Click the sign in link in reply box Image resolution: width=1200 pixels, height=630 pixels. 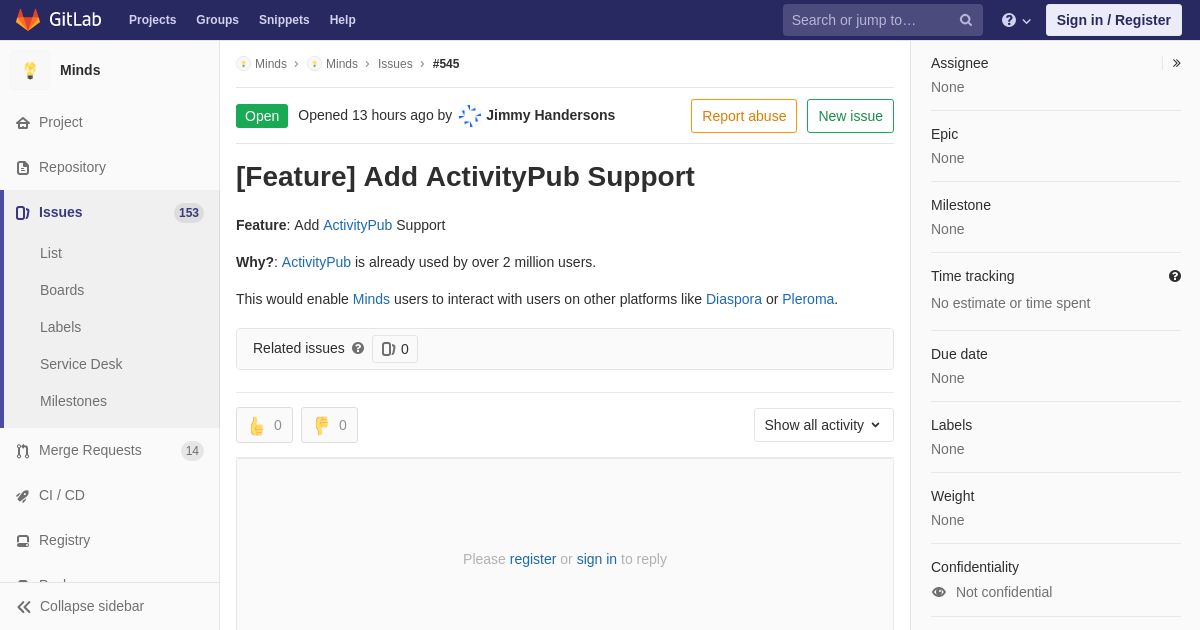click(597, 559)
